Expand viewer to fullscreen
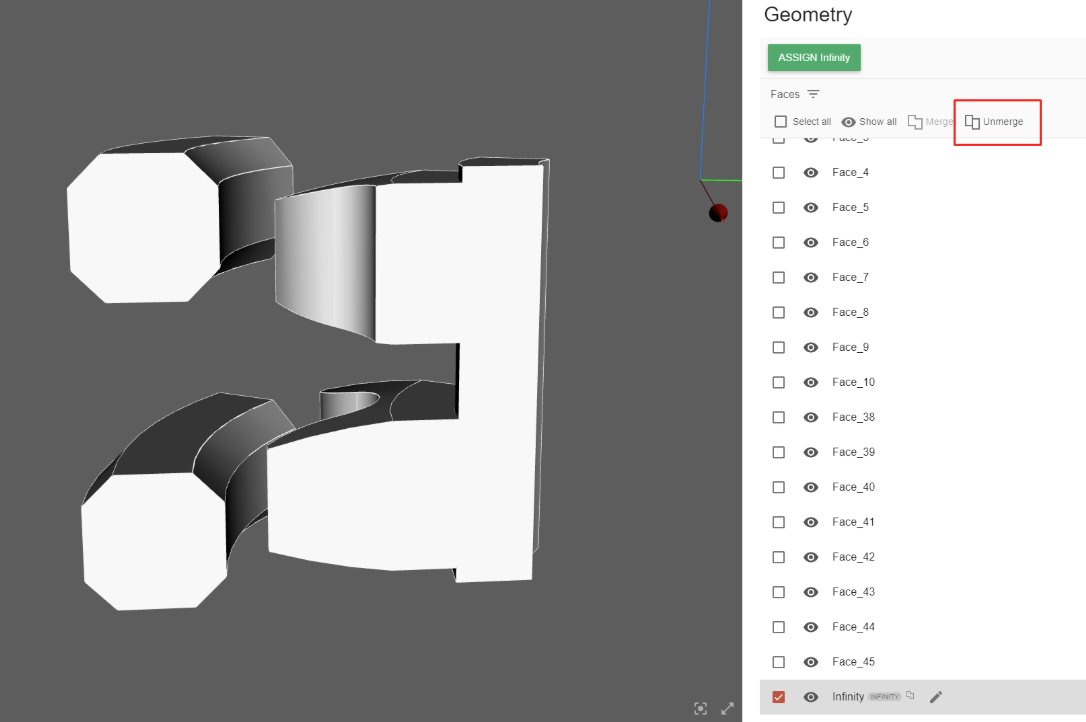 727,709
